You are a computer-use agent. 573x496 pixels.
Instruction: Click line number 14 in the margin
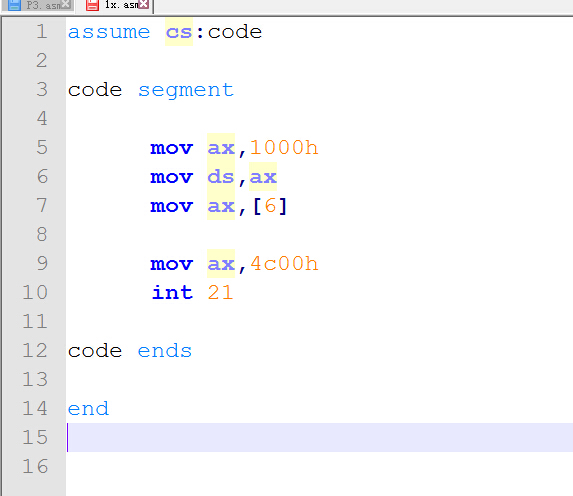pyautogui.click(x=35, y=408)
